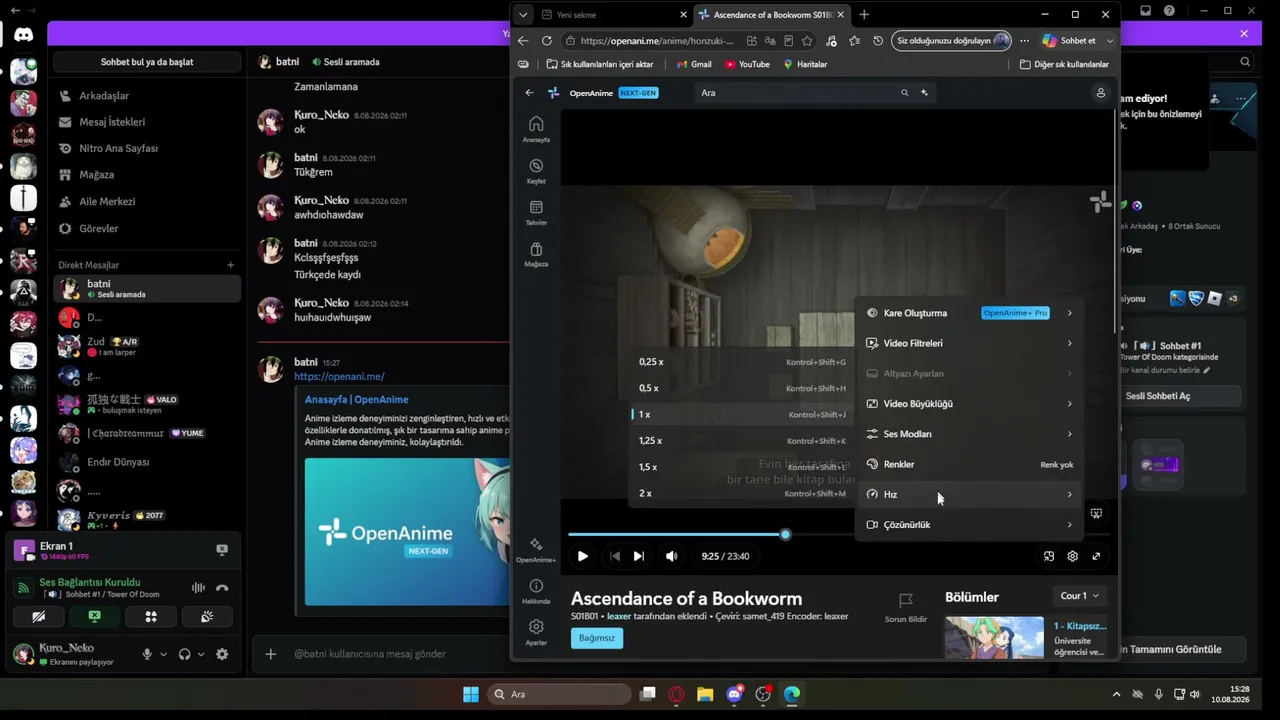Click the Sorun Bildir flag icon
Viewport: 1280px width, 720px height.
(x=906, y=601)
